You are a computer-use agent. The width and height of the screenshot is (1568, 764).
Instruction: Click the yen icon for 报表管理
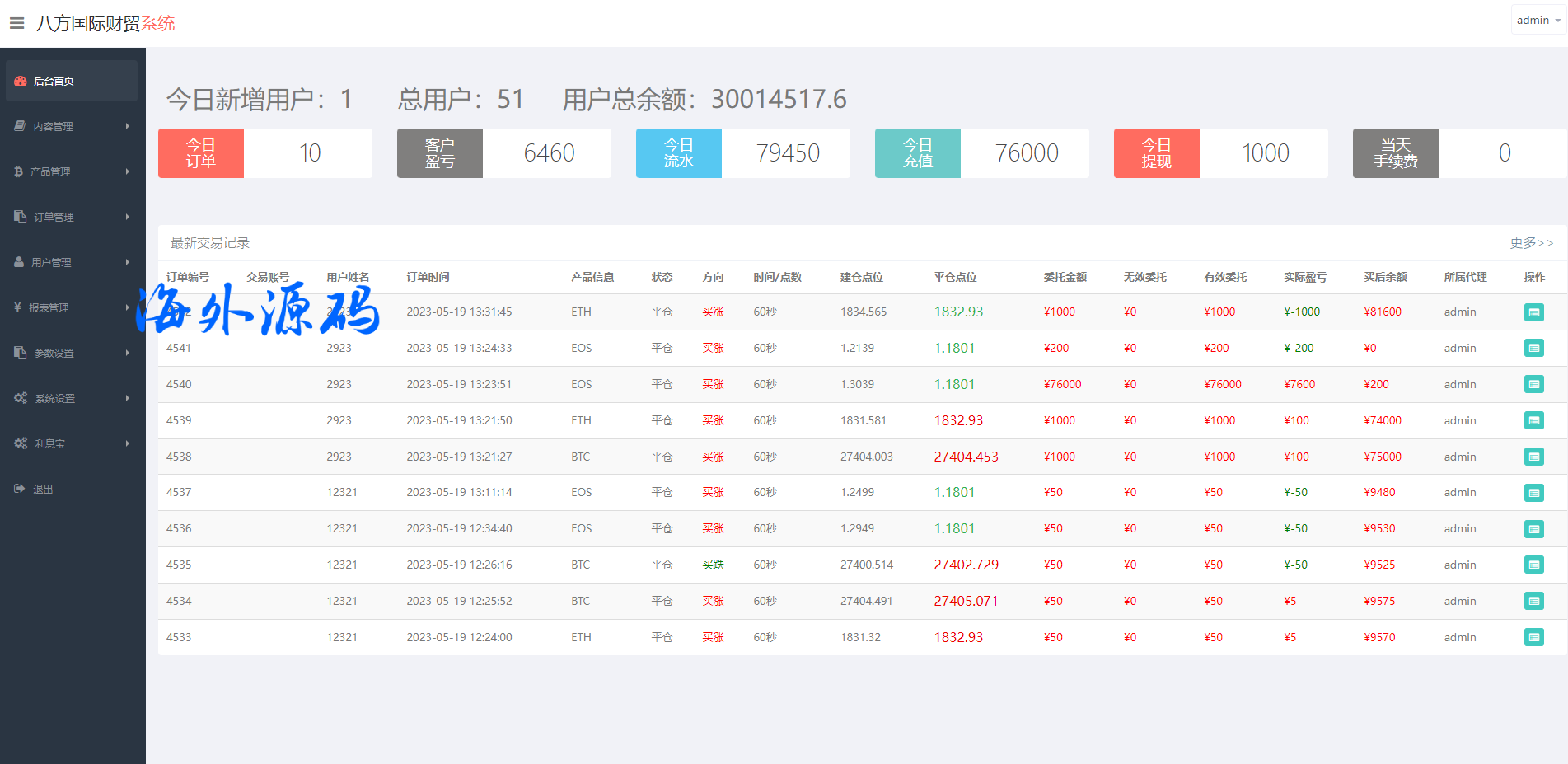pos(17,307)
